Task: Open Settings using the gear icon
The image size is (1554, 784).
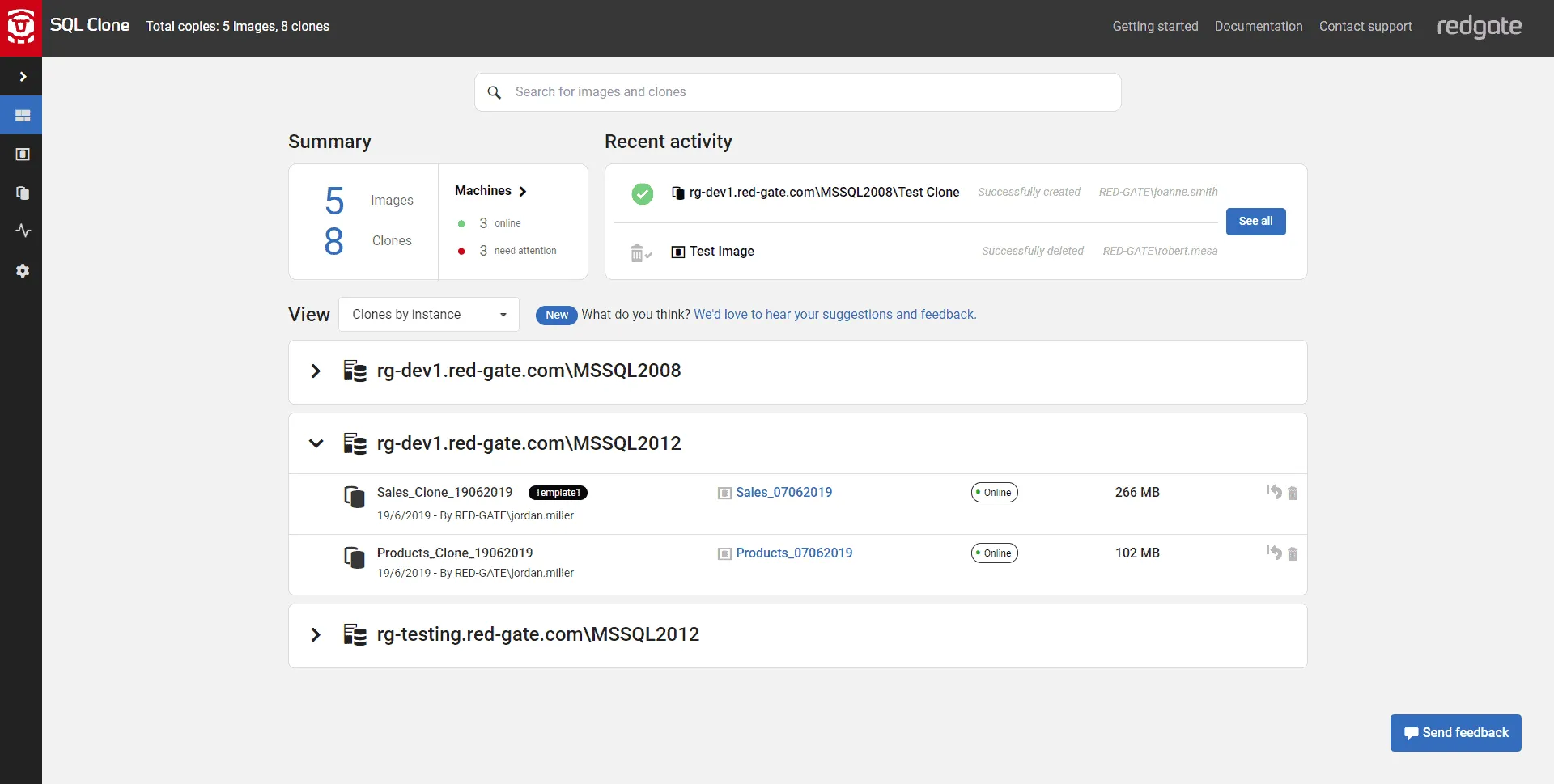Action: tap(22, 270)
